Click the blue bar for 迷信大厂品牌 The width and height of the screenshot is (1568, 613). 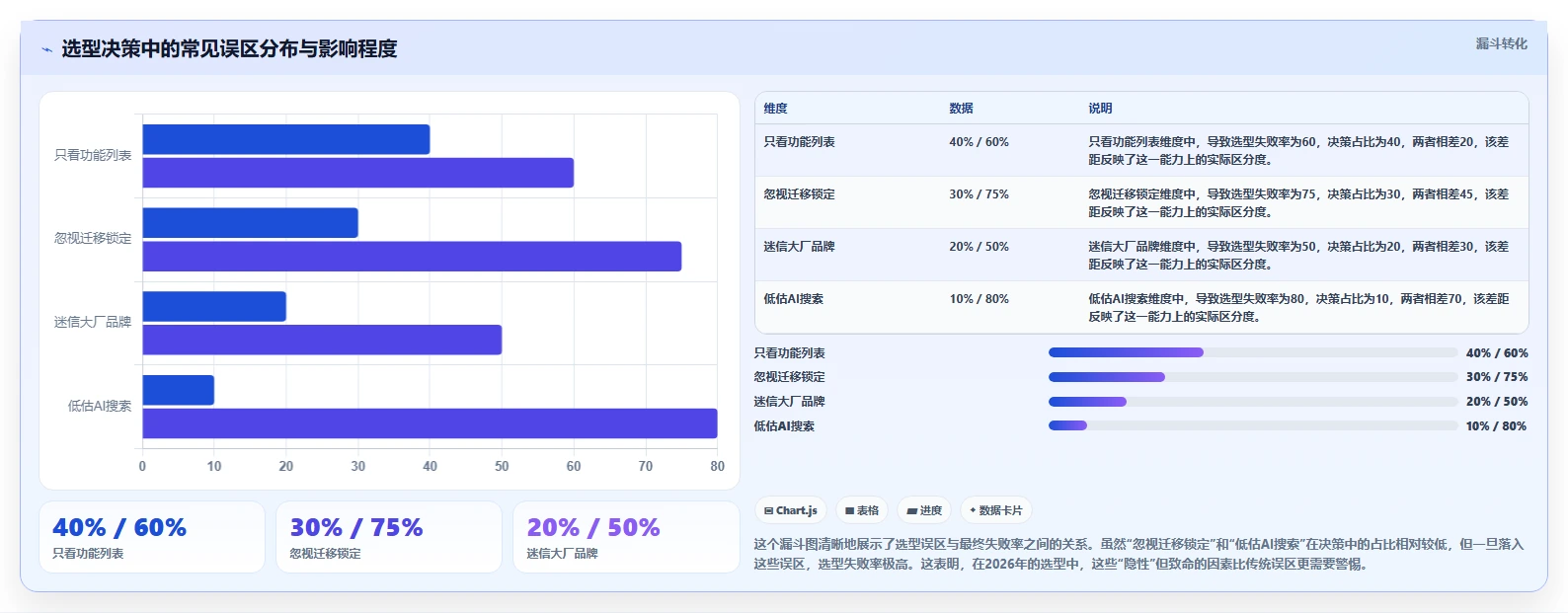tap(214, 306)
